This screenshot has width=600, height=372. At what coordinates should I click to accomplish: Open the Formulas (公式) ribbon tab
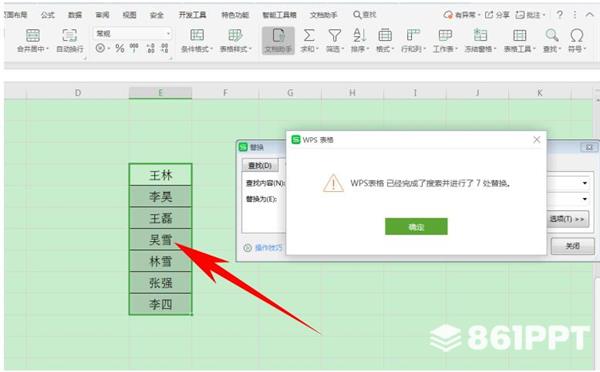[x=48, y=15]
